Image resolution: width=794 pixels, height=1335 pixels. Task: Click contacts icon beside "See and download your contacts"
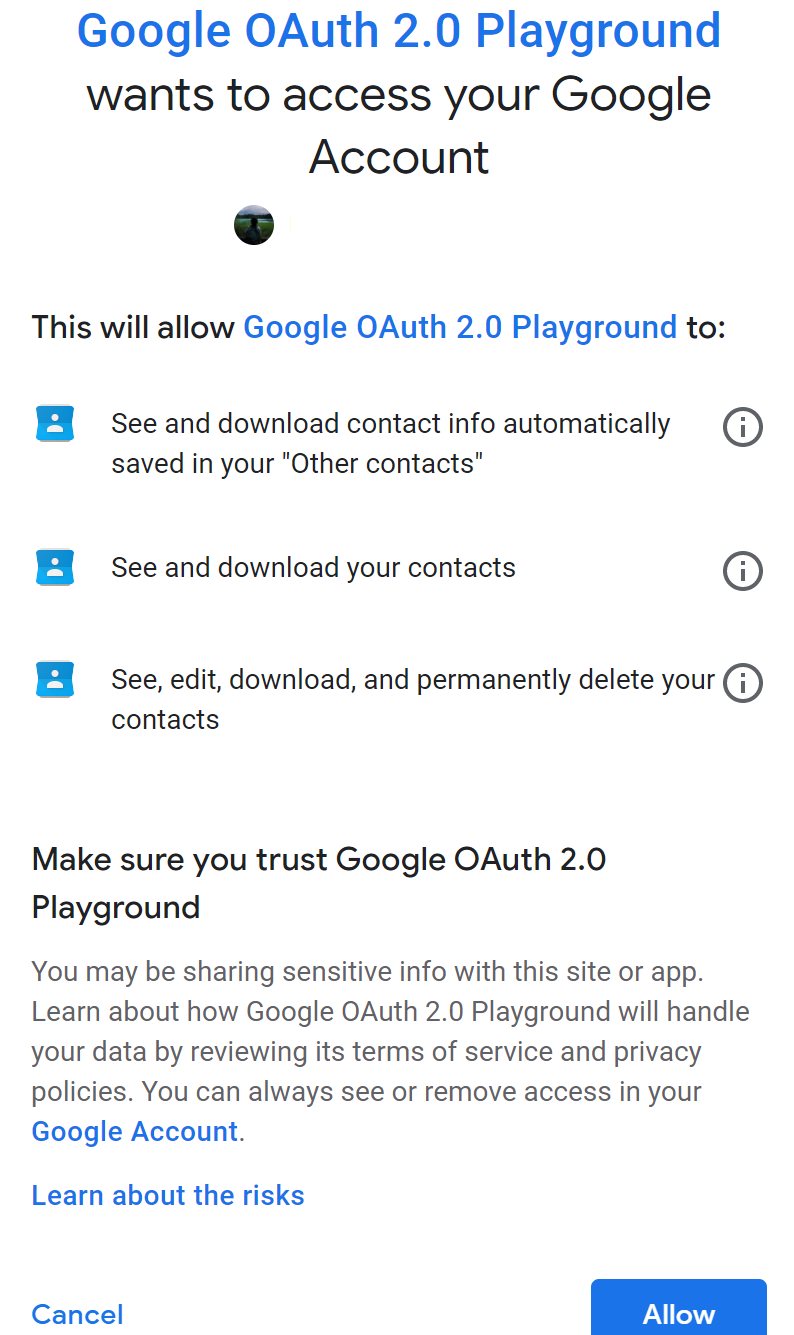54,568
